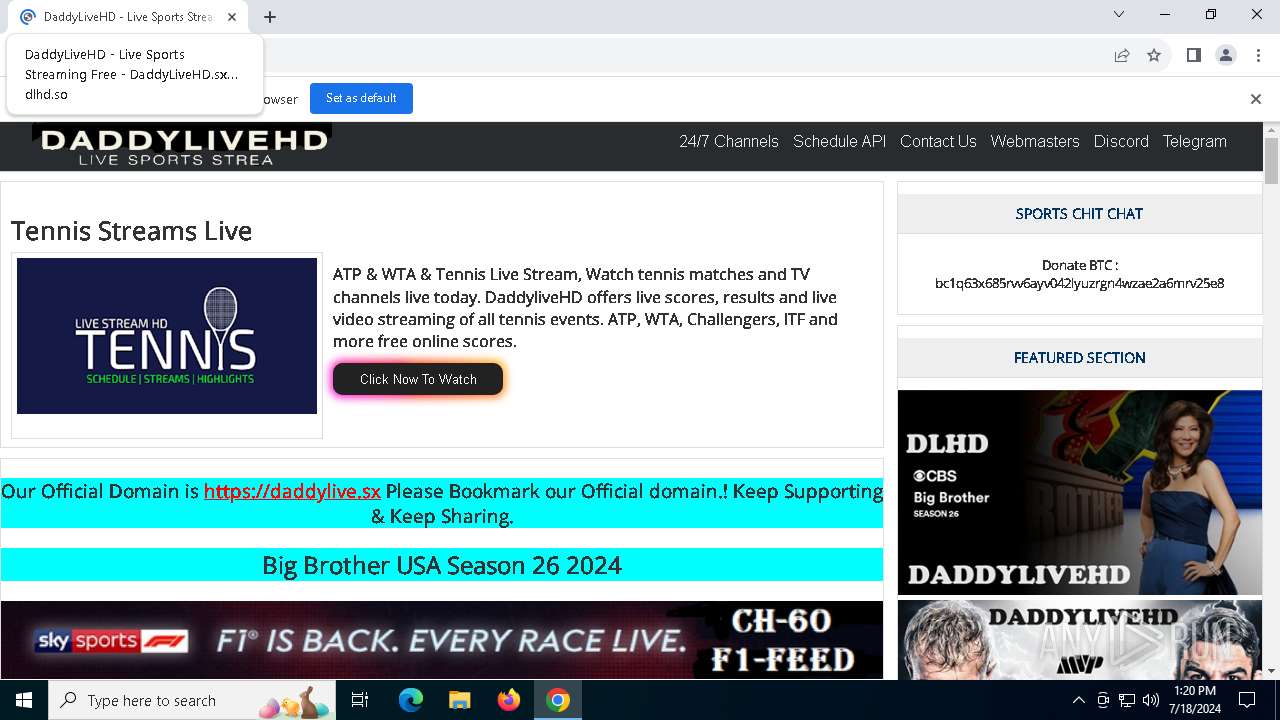The image size is (1280, 720).
Task: Toggle Chrome side panel icon
Action: pos(1193,56)
